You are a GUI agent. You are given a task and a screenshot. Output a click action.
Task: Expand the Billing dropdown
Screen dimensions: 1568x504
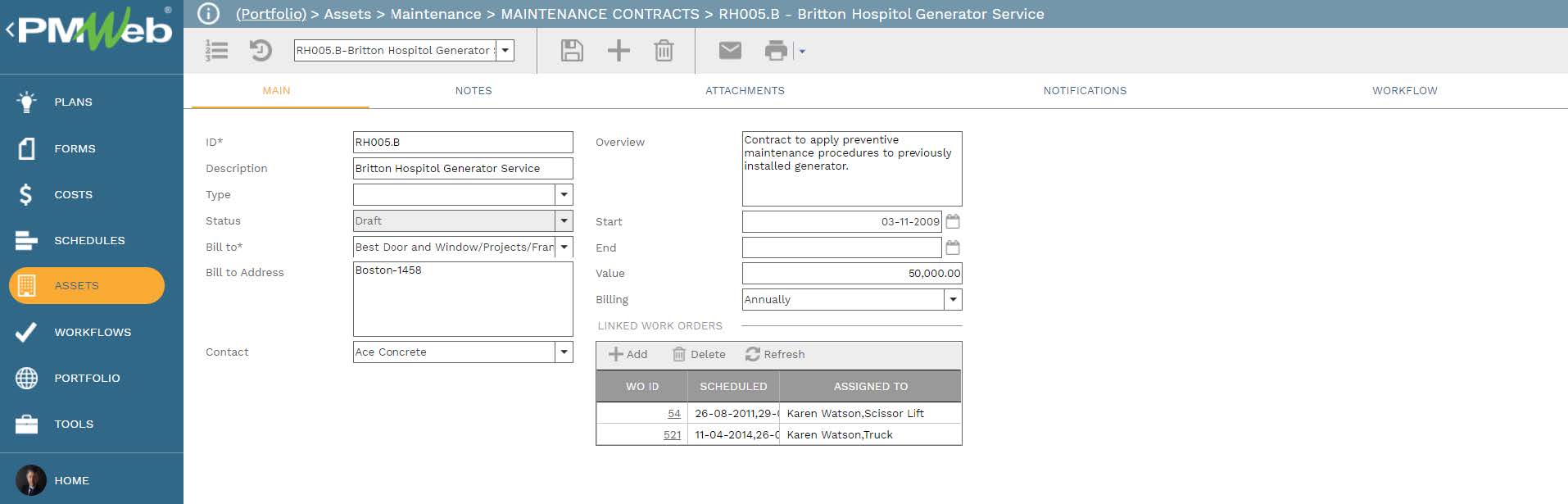953,300
